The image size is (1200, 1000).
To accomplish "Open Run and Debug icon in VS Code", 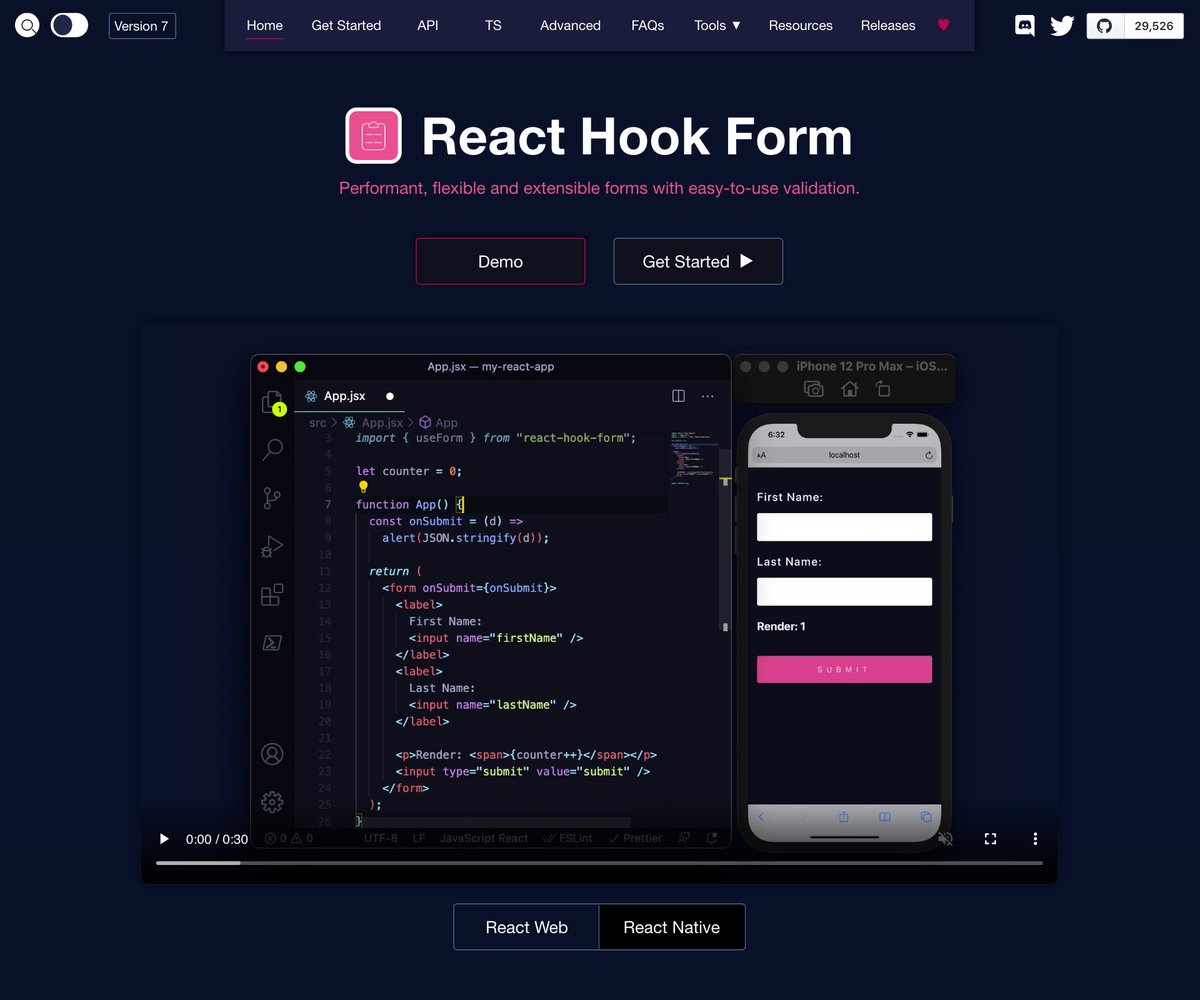I will [272, 546].
